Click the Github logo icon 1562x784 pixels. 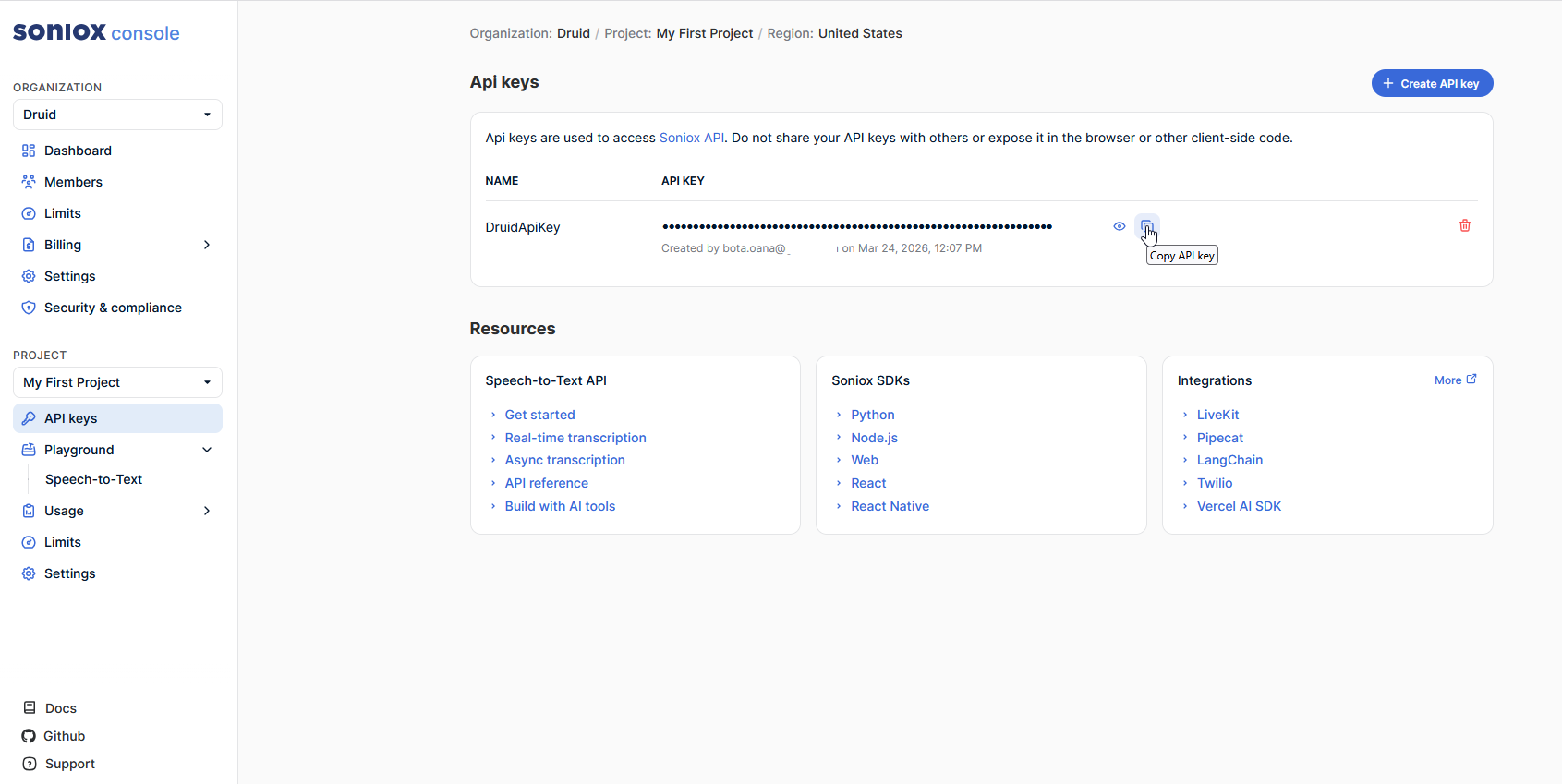(x=29, y=736)
